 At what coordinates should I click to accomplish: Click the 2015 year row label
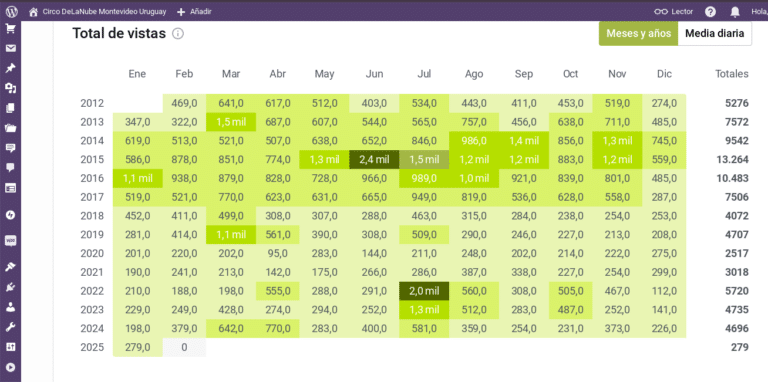click(92, 160)
